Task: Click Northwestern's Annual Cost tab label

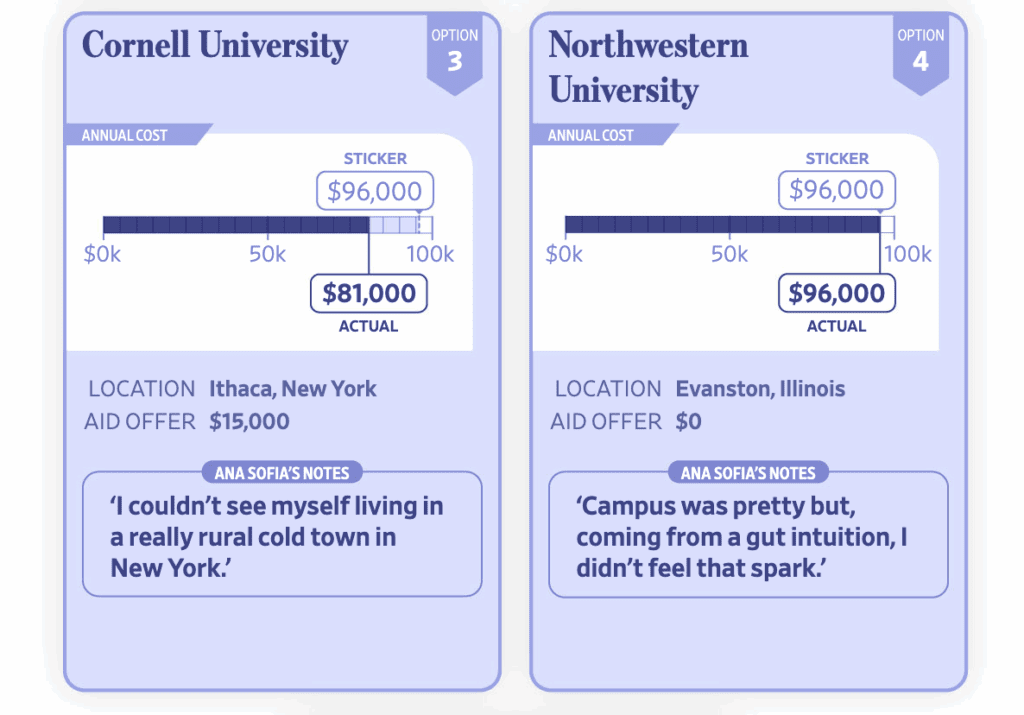Action: point(591,135)
